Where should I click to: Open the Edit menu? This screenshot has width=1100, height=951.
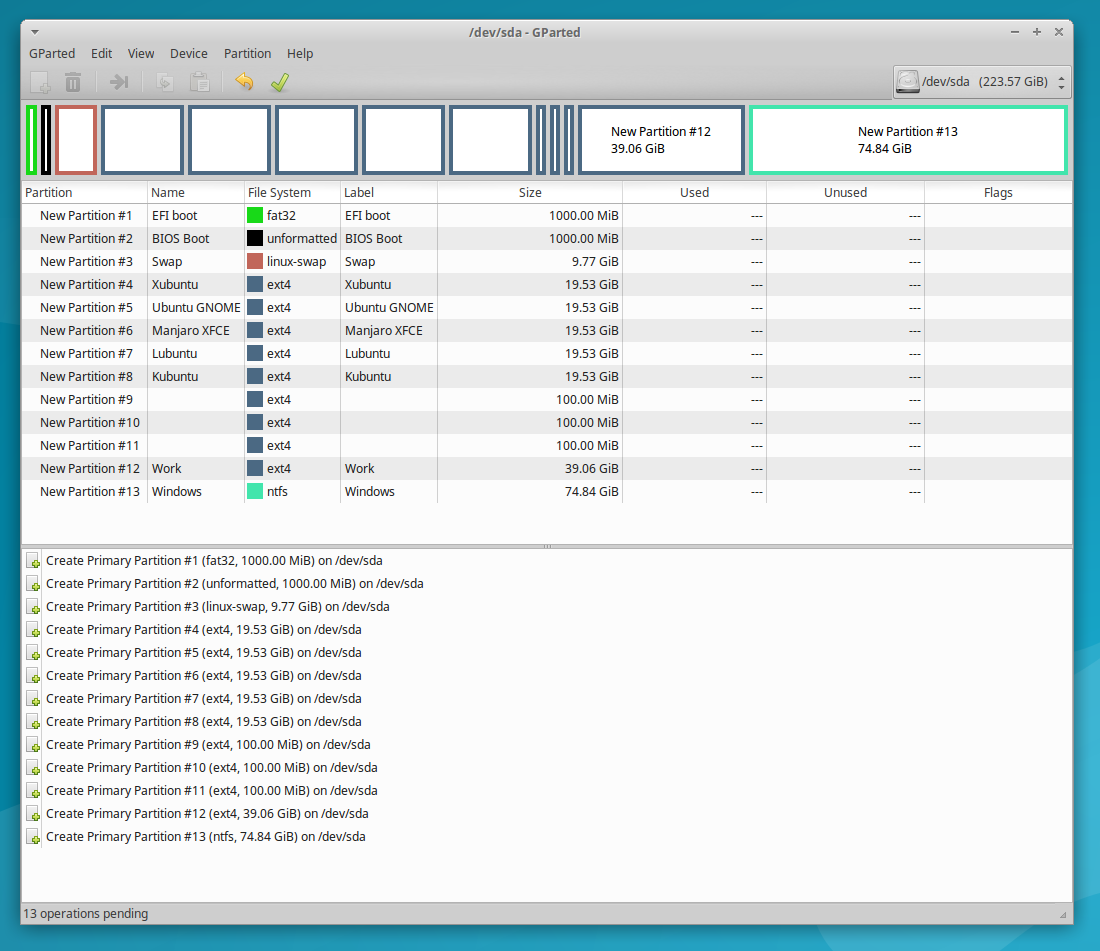coord(101,53)
